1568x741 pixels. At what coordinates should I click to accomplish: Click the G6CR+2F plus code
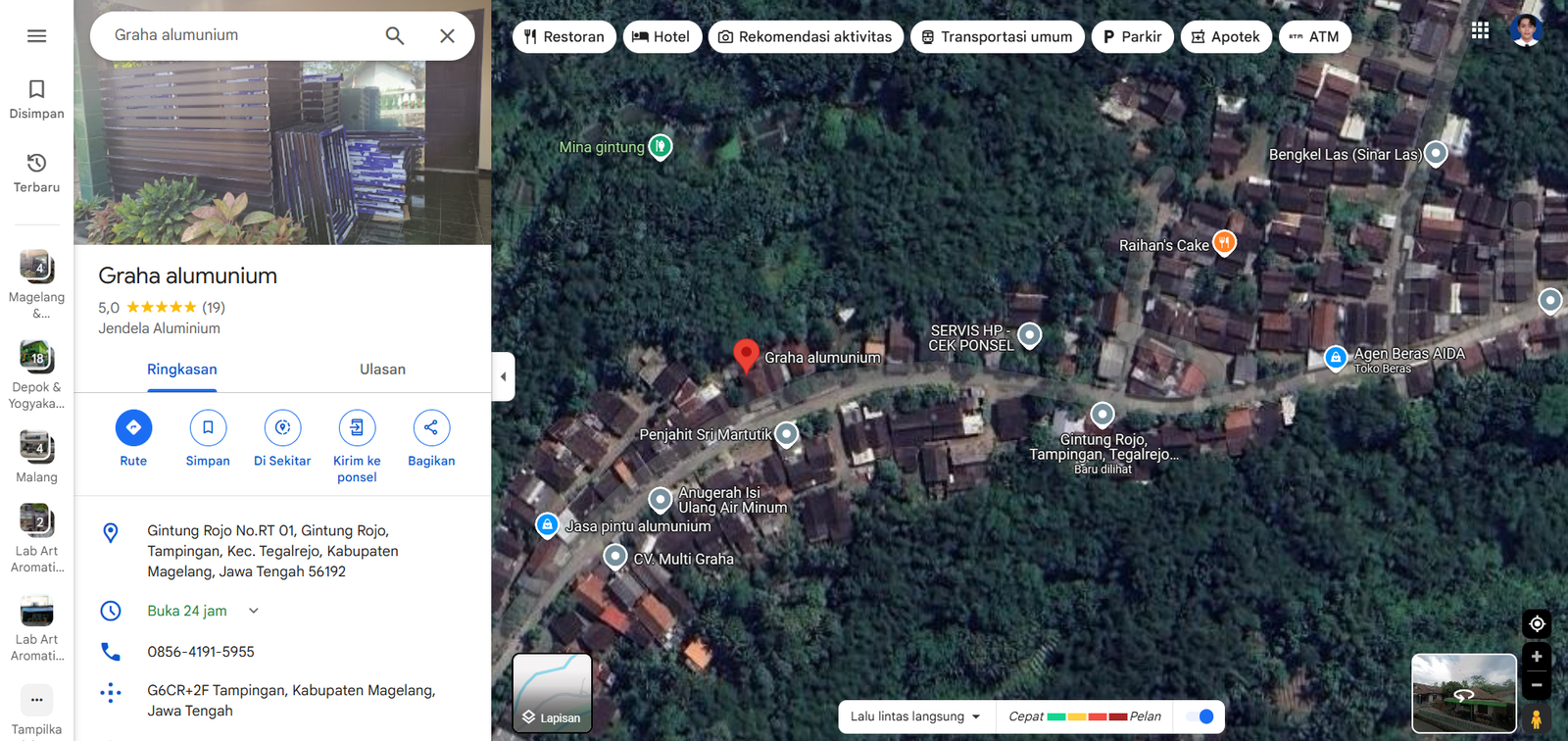tap(291, 701)
